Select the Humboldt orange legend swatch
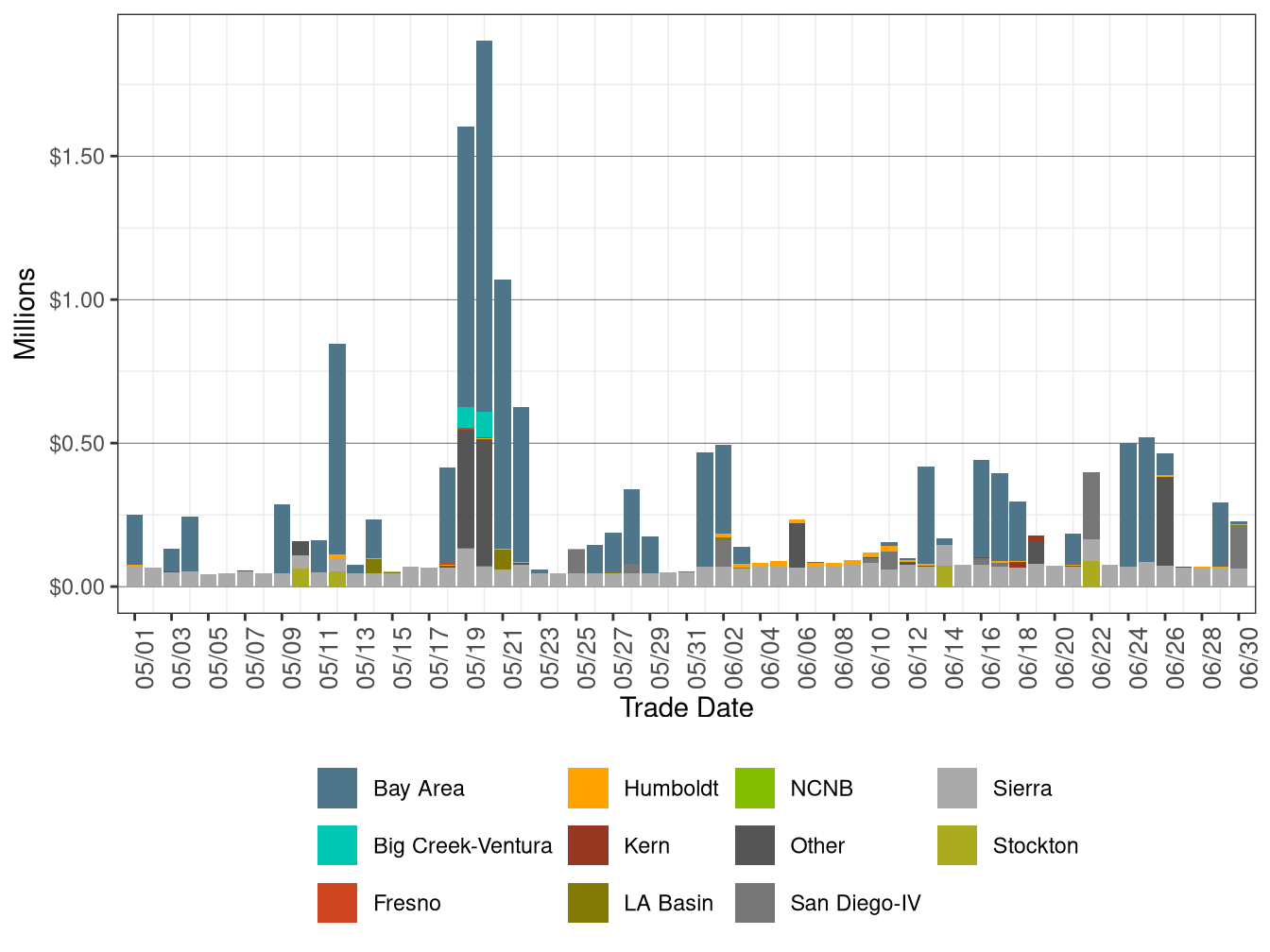The width and height of the screenshot is (1270, 952). coord(588,789)
